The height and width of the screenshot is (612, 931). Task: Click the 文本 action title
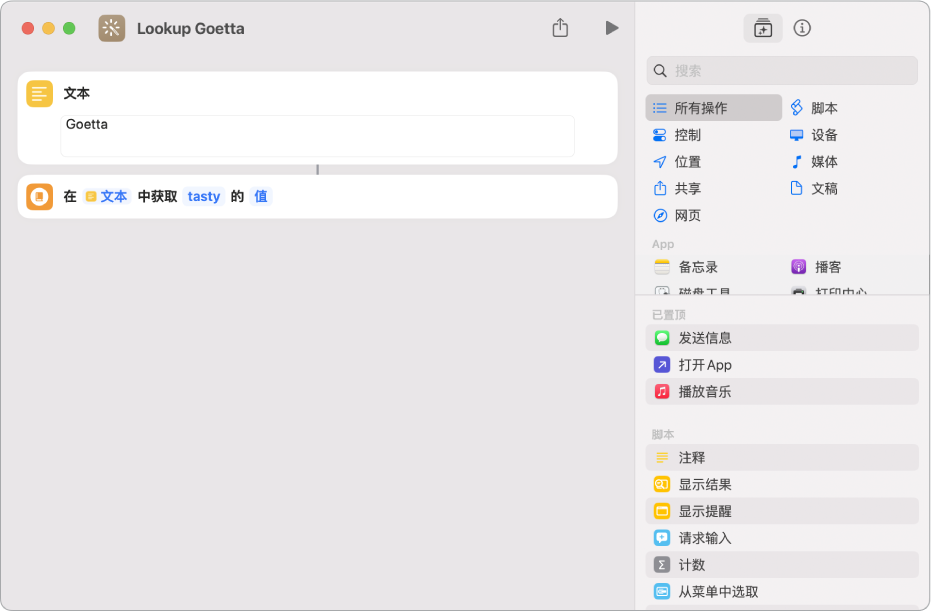click(77, 93)
